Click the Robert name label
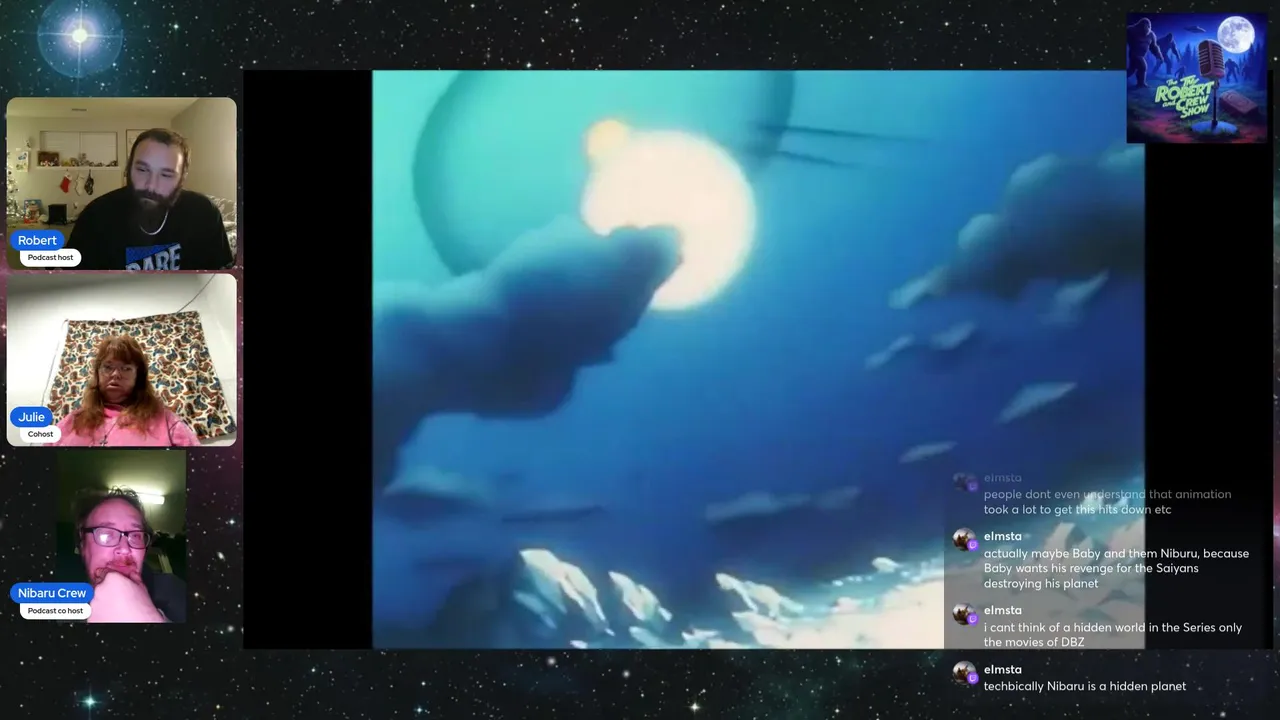The width and height of the screenshot is (1280, 720). 37,240
